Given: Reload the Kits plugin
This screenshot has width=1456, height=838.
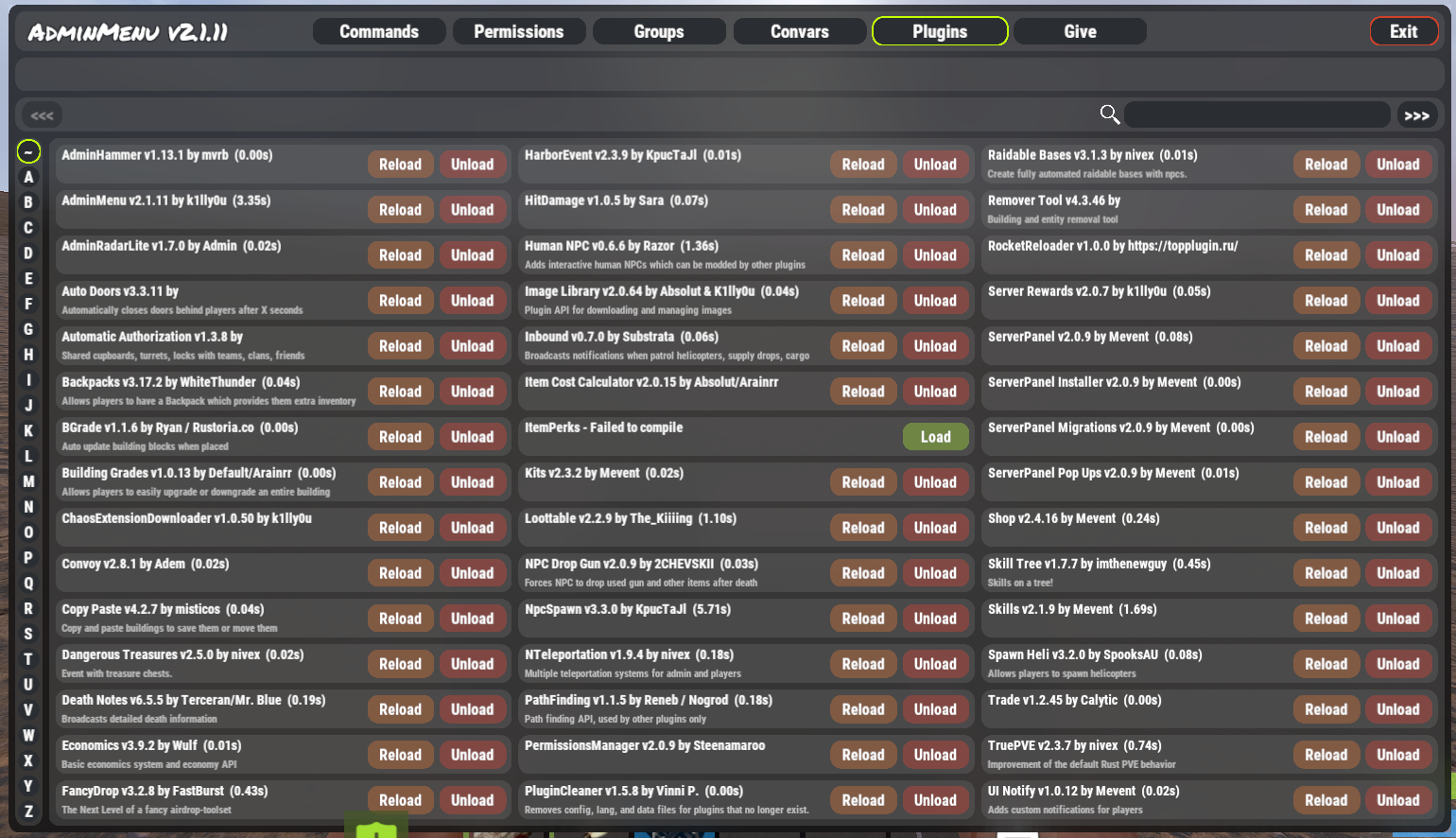Looking at the screenshot, I should 863,482.
